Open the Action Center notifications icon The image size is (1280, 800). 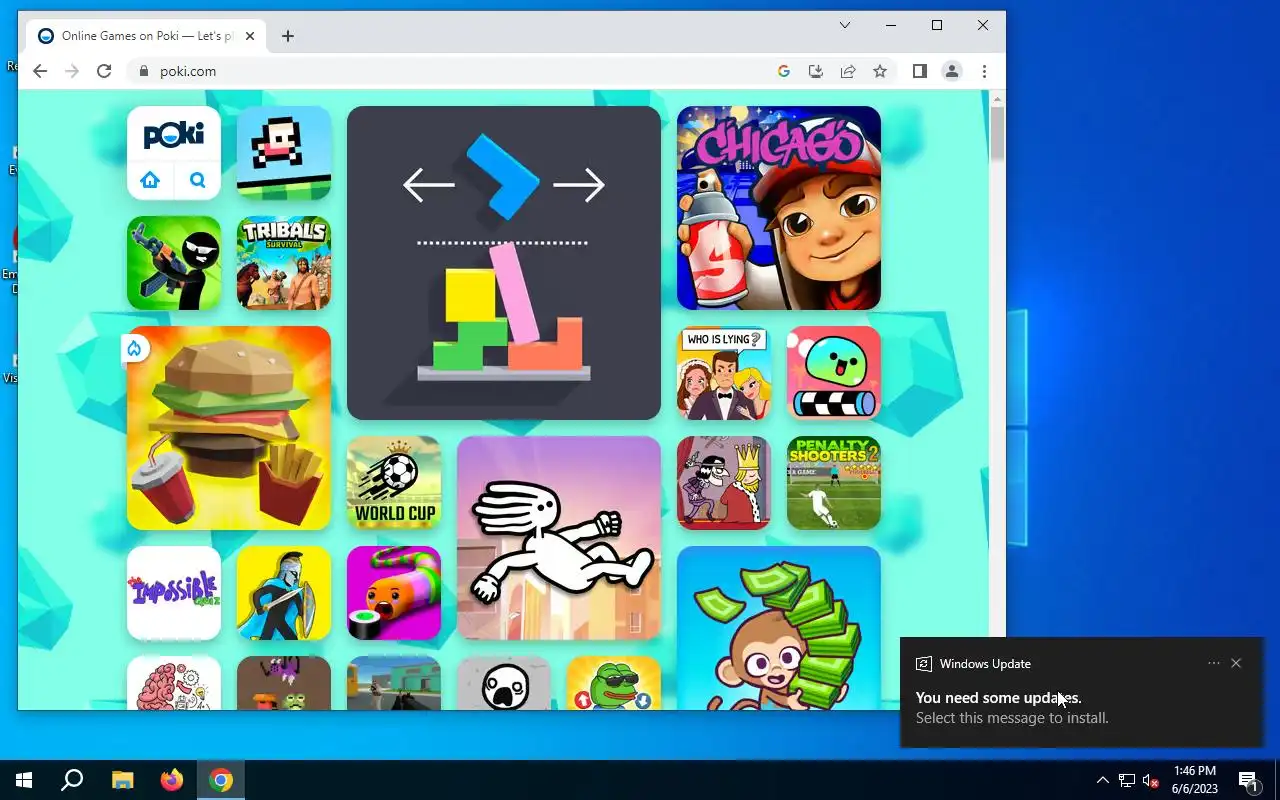[1248, 780]
